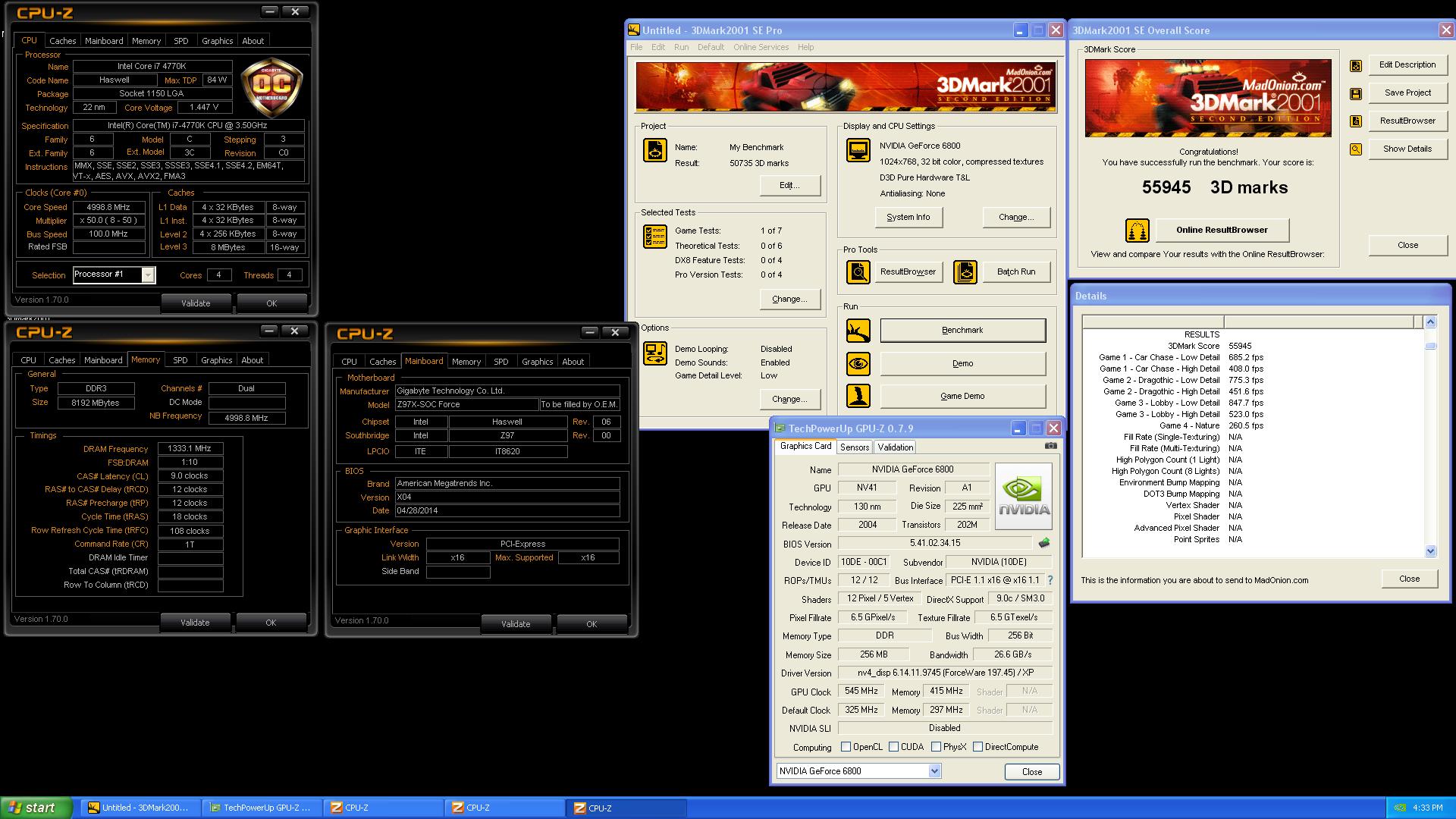Click the Details list scroll up arrow
Screen dimensions: 1456x819
tap(1430, 322)
